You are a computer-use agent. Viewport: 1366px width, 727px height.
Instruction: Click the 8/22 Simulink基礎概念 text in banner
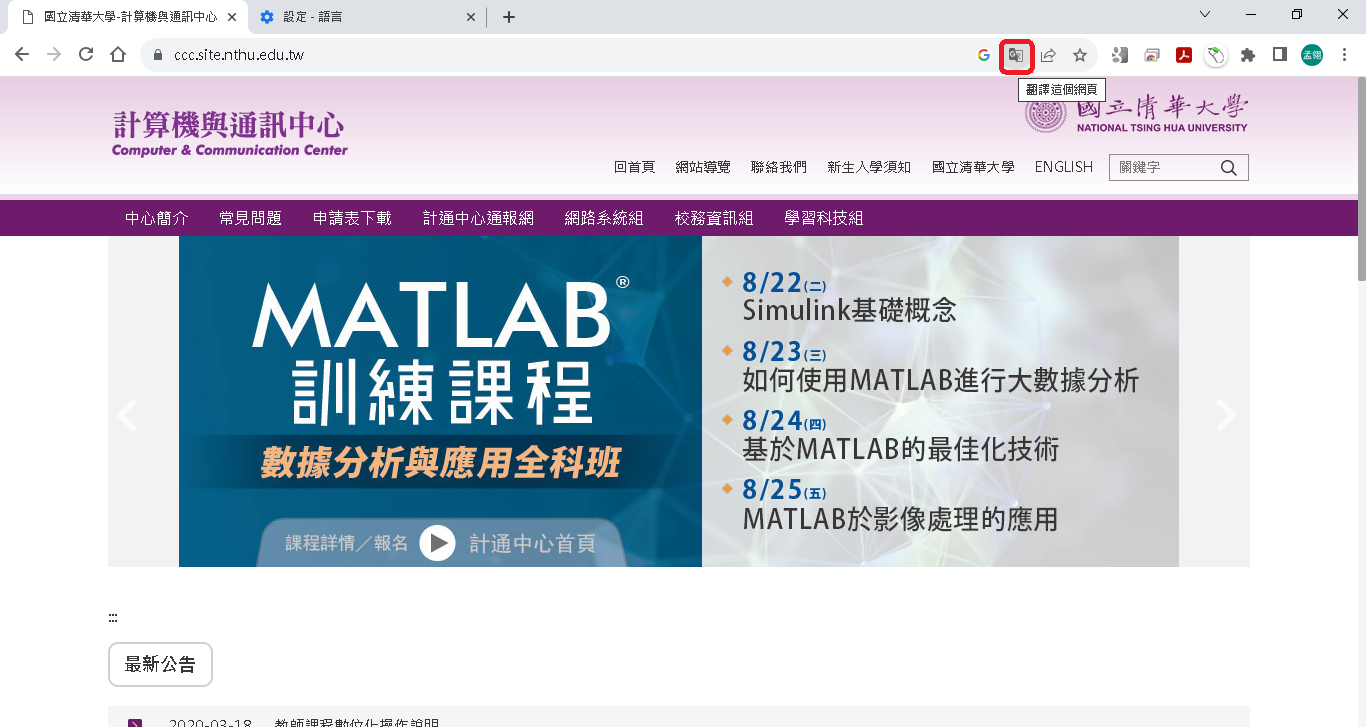pos(849,297)
